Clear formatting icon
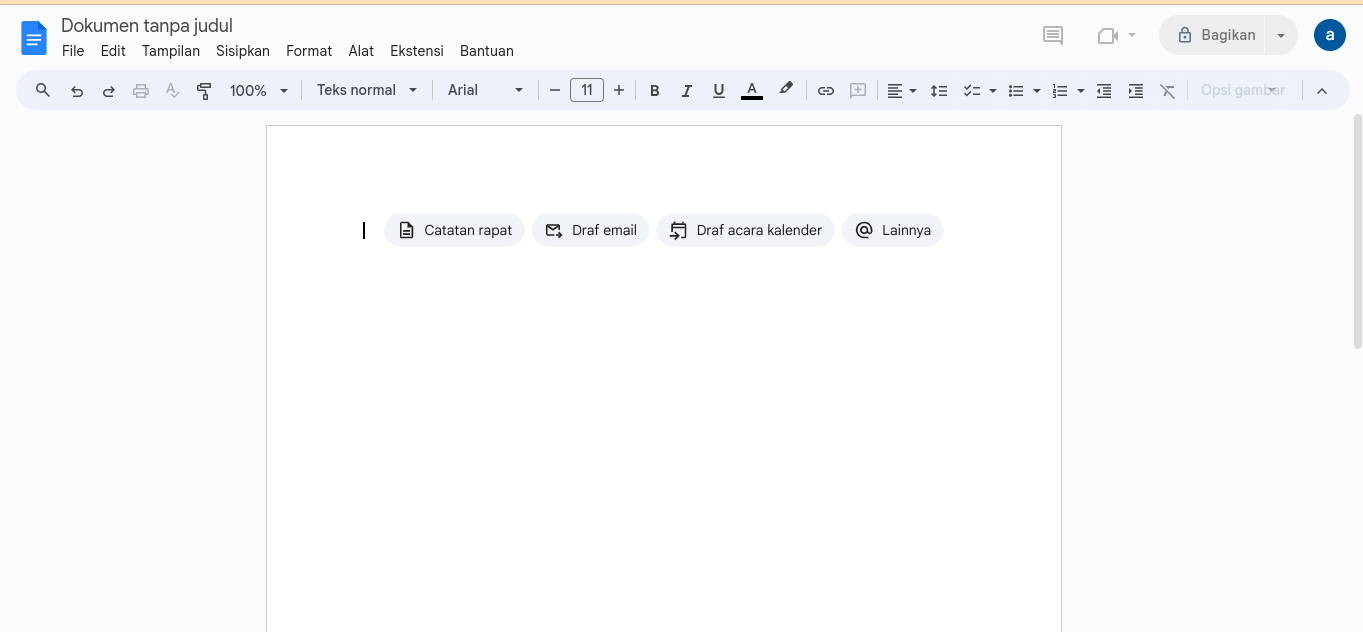1363x632 pixels. click(x=1168, y=91)
